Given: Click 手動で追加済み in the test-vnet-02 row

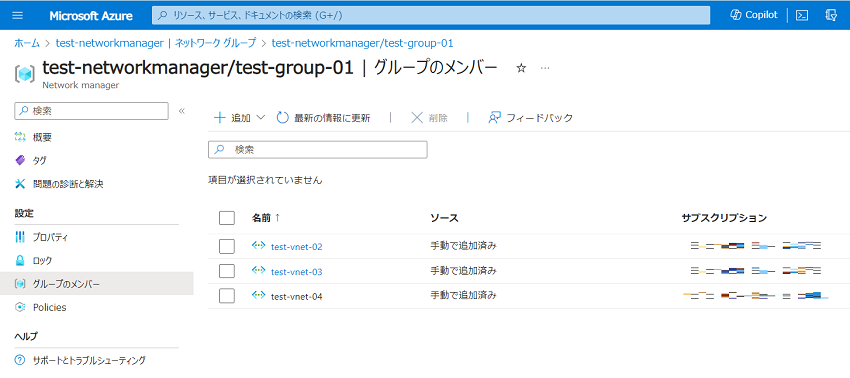Looking at the screenshot, I should coord(463,246).
